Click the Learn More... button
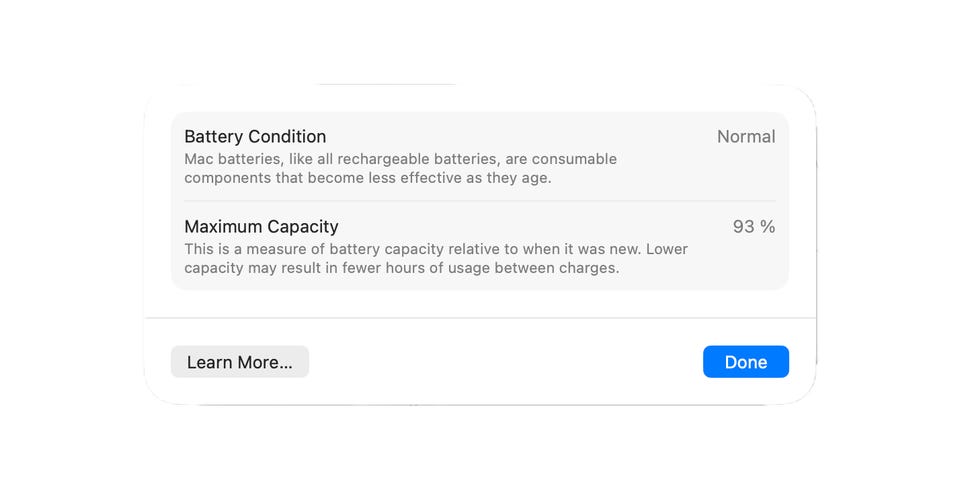The image size is (960, 484). point(240,362)
